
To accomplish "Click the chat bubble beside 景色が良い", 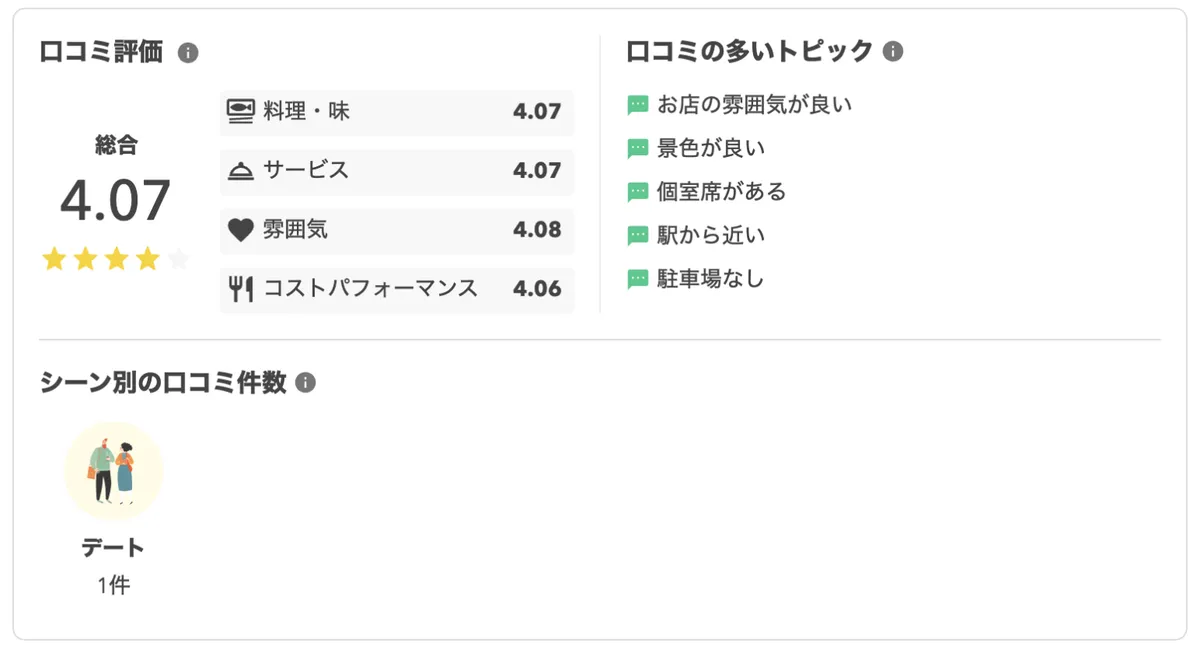I will [638, 149].
